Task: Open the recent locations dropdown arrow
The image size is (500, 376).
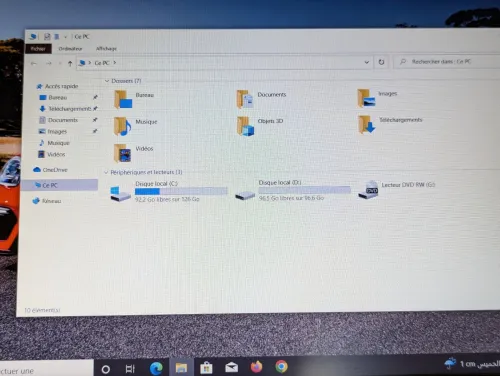Action: 60,63
